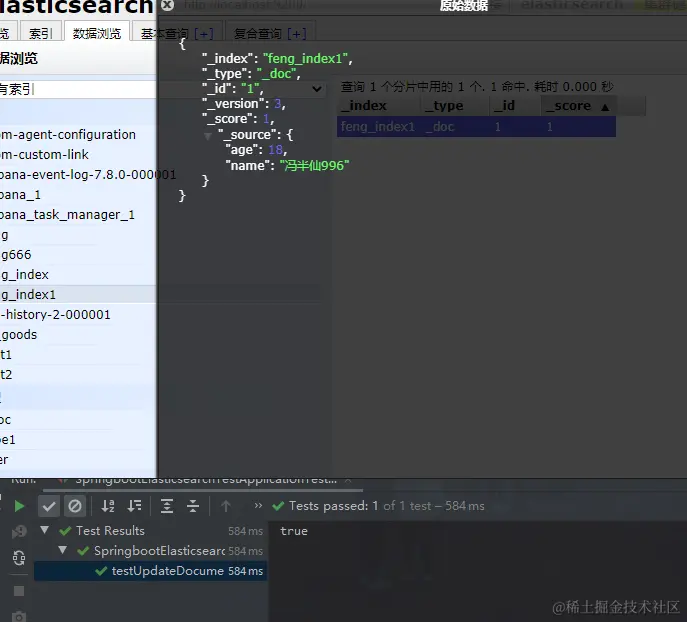Toggle auto-test rerun icon in Run sidebar
This screenshot has height=622, width=687.
19,558
